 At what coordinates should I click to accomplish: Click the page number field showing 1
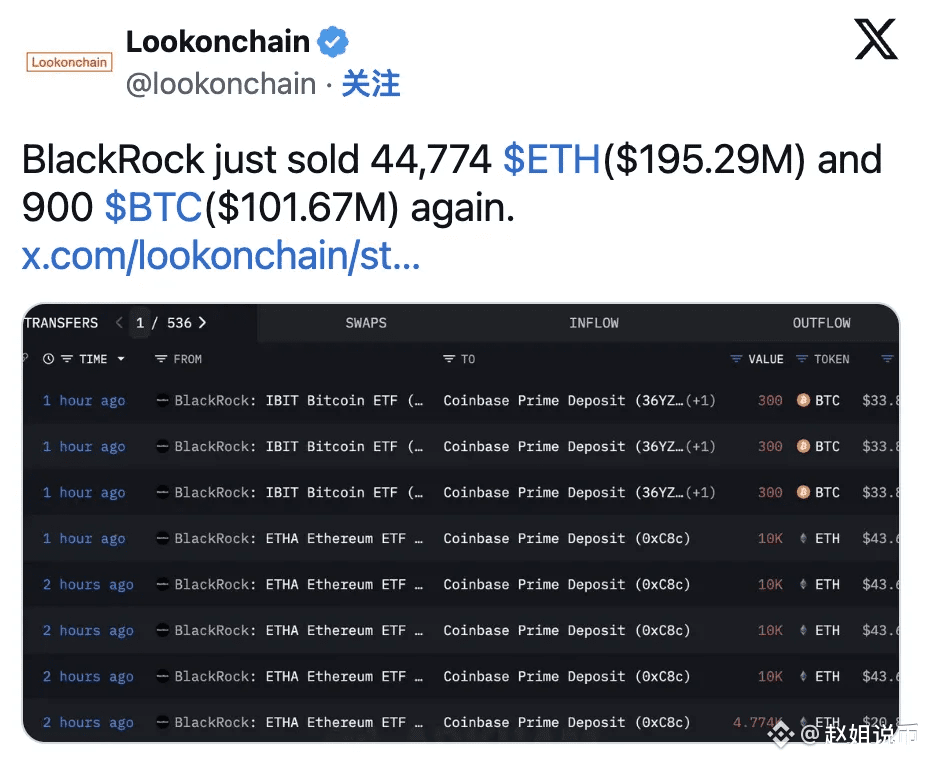coord(140,323)
